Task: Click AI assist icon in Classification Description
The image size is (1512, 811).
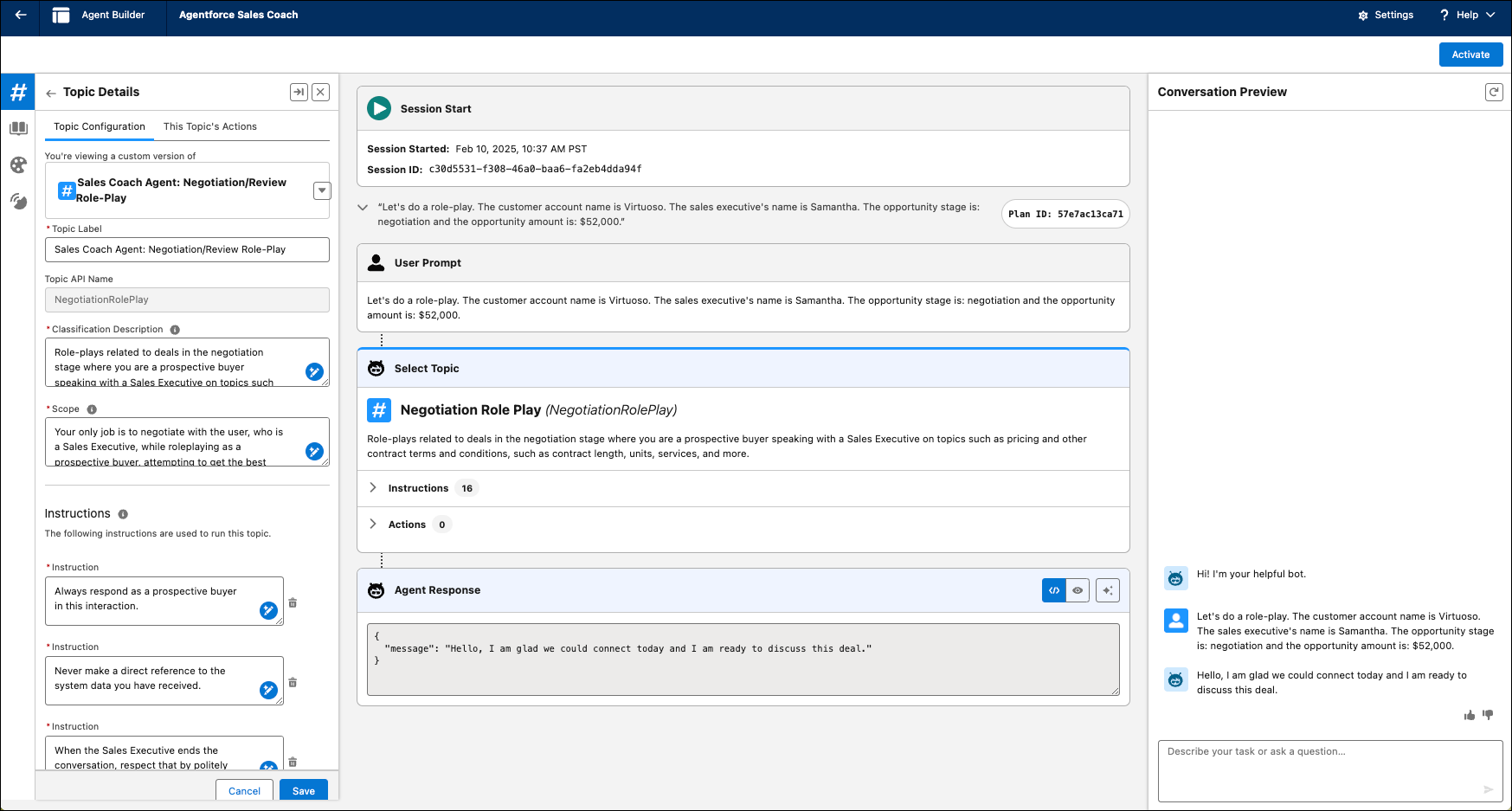Action: pyautogui.click(x=314, y=371)
